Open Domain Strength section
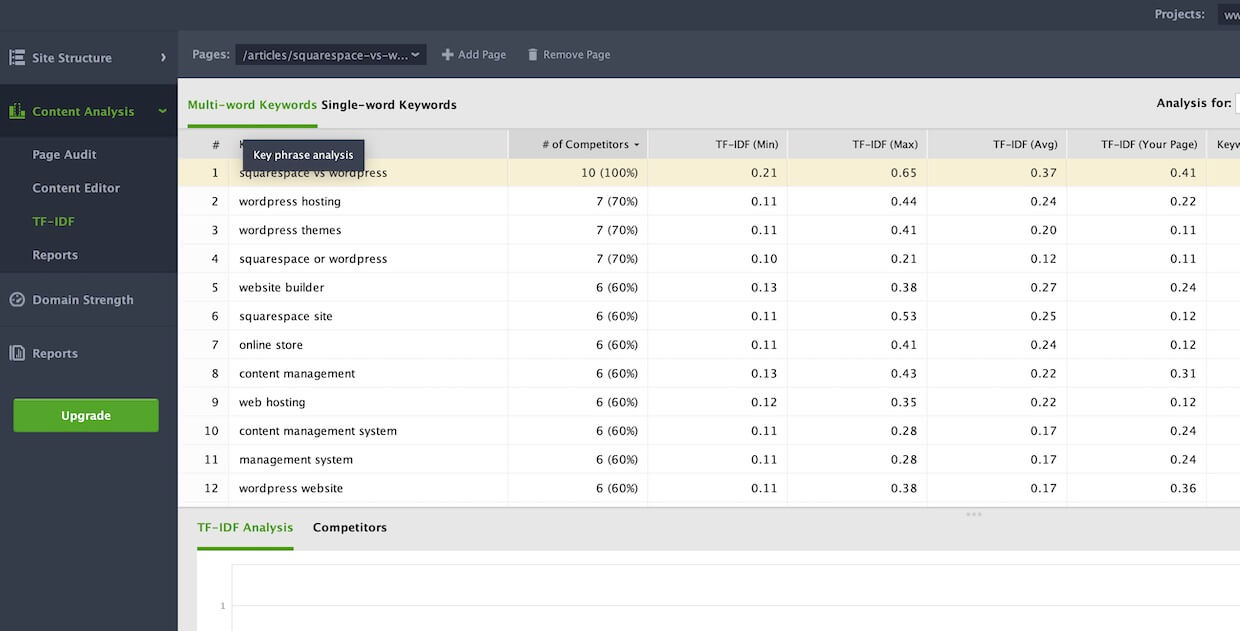The image size is (1240, 631). [83, 299]
